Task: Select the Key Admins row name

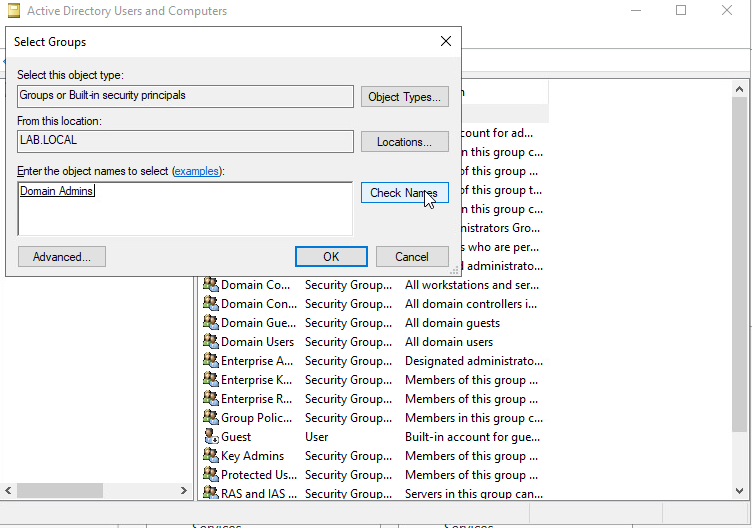Action: coord(252,456)
